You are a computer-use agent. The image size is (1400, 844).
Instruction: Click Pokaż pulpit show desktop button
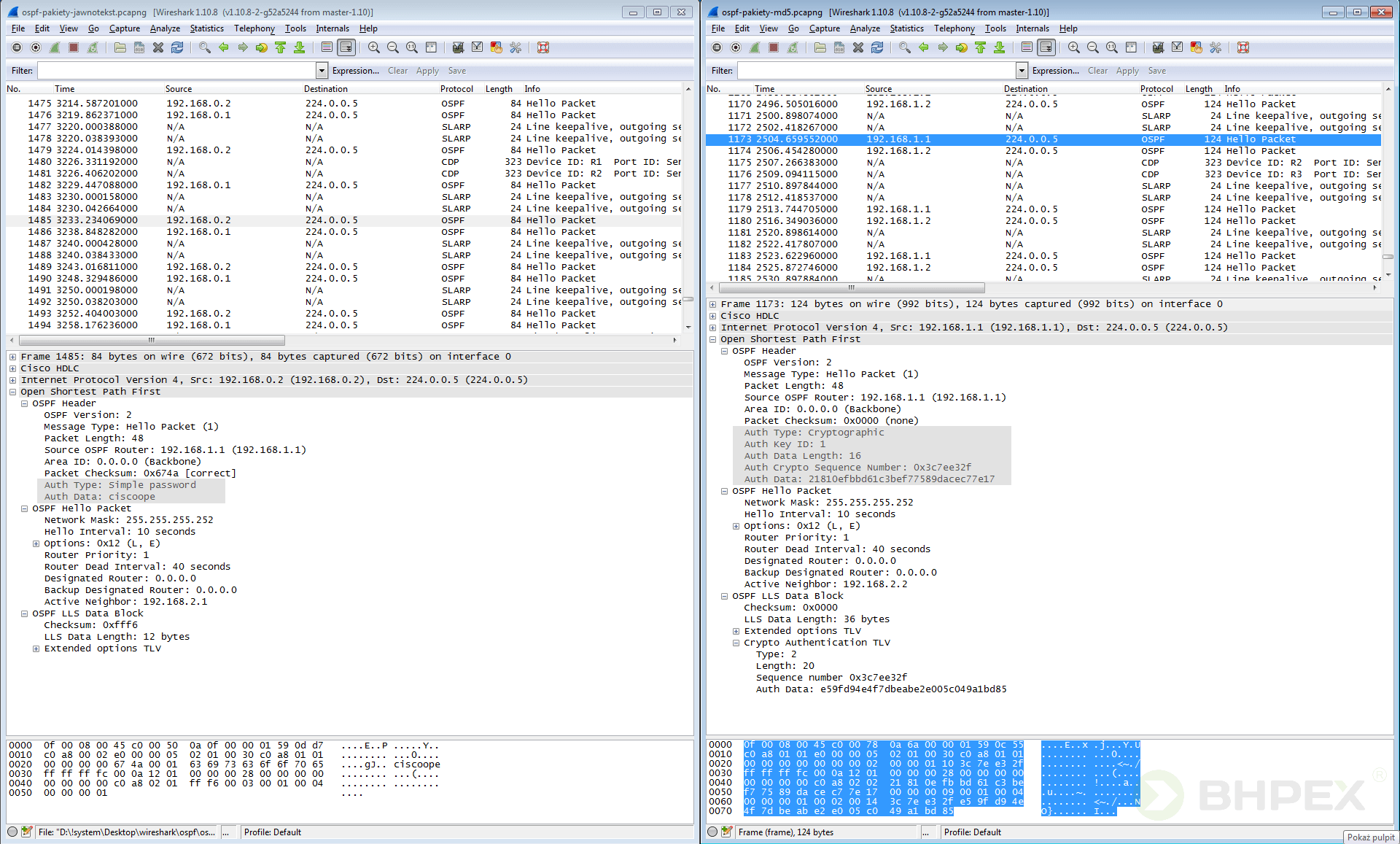click(1370, 837)
